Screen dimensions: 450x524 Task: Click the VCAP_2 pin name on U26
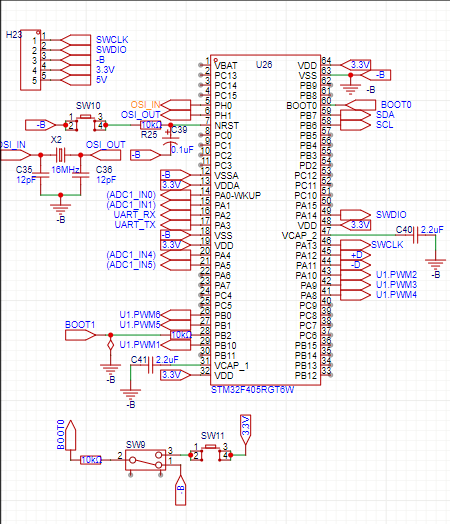[299, 236]
